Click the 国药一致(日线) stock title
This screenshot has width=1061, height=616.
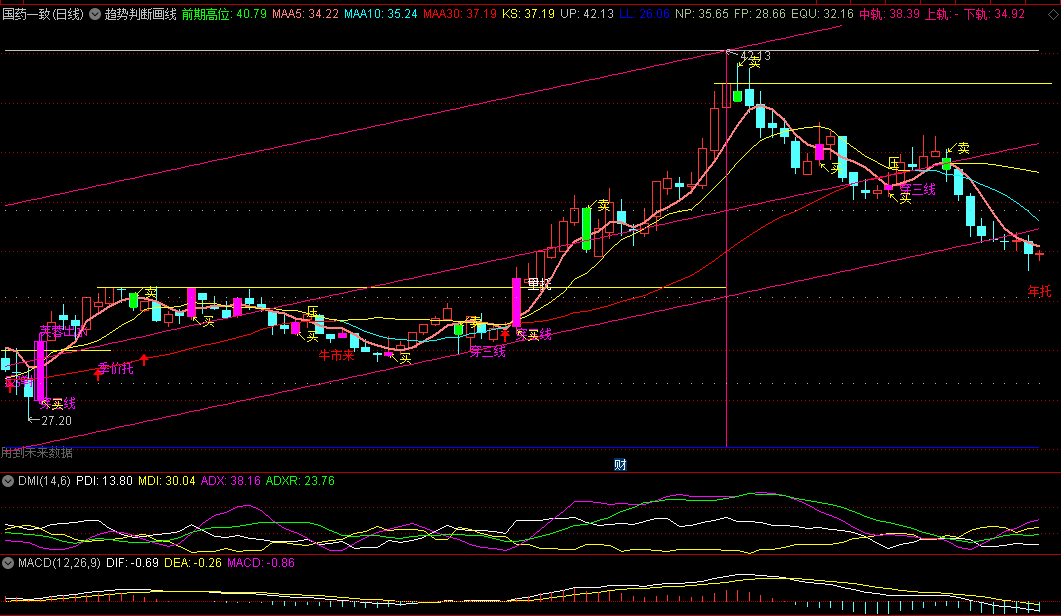[43, 14]
